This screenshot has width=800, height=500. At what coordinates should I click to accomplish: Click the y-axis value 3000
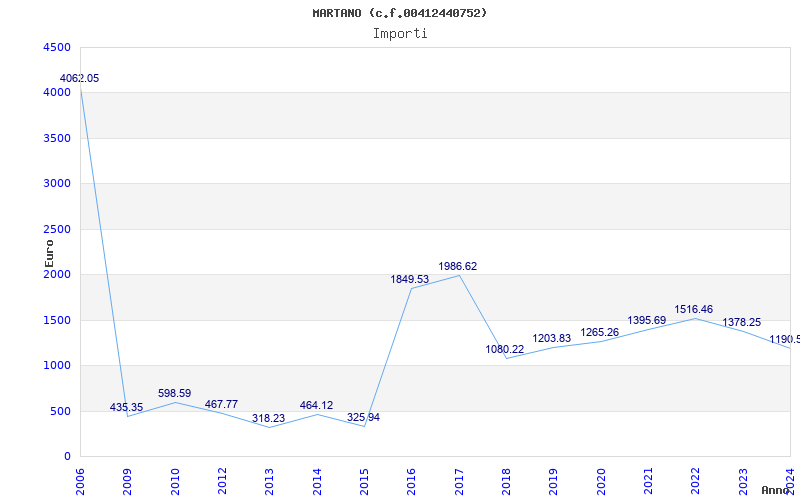(x=57, y=184)
